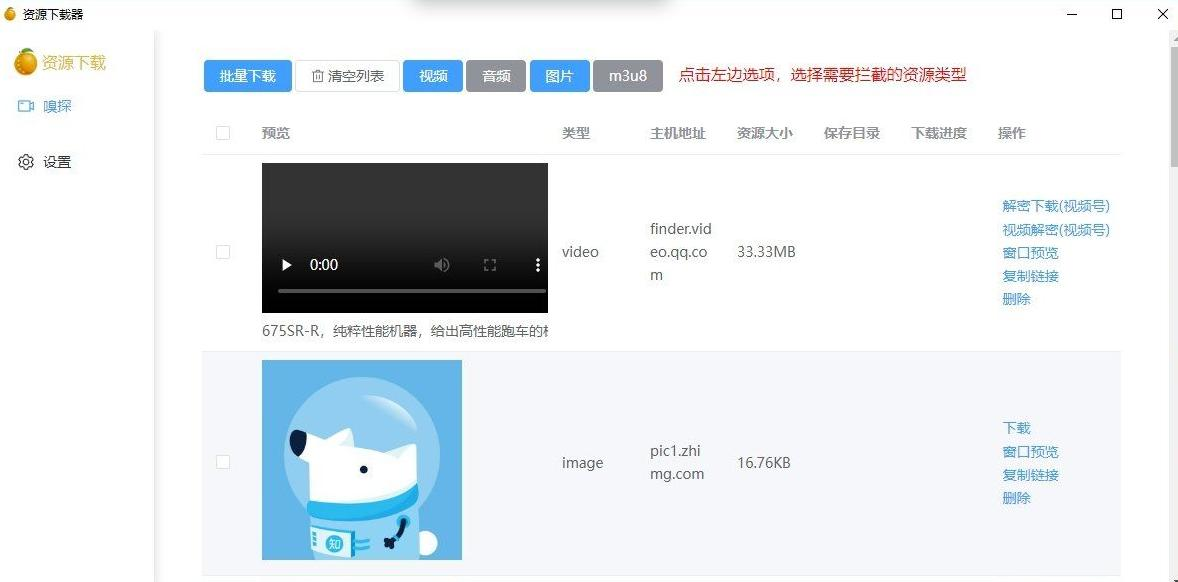
Task: Toggle 视频 resource type filter
Action: coord(433,76)
